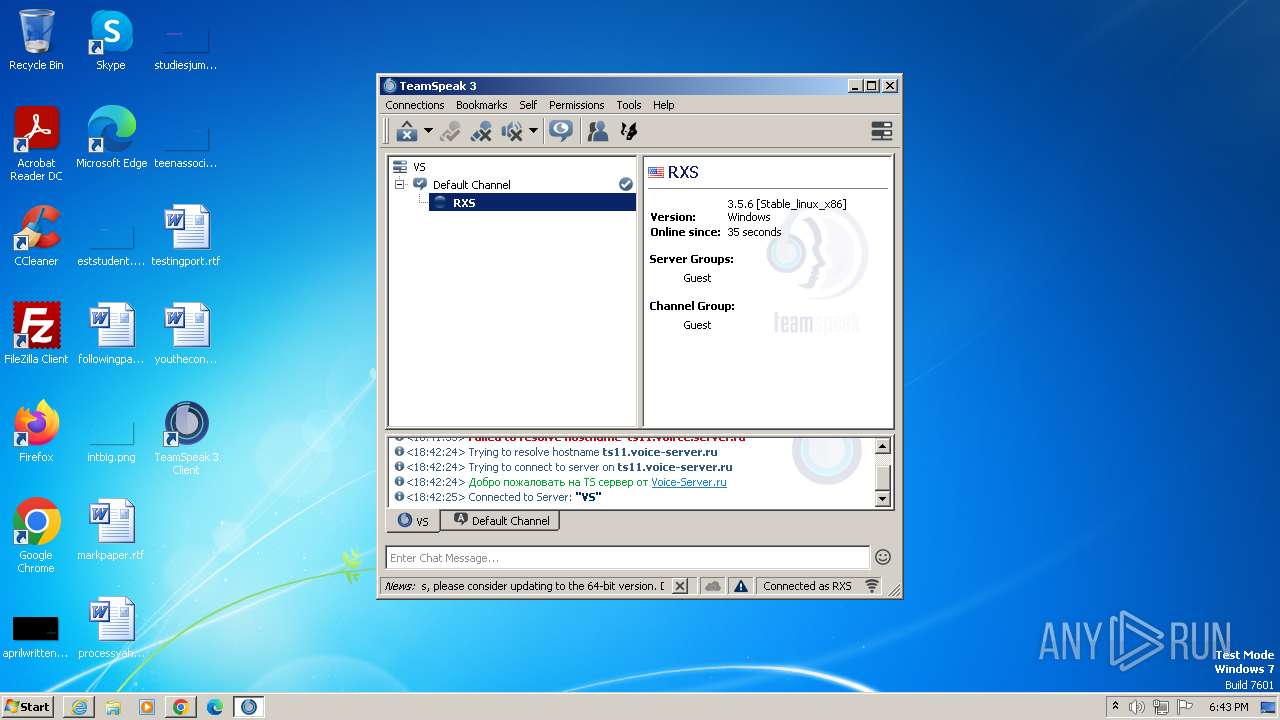Open the TeamSpeak 3 Client desktop shortcut
This screenshot has height=720, width=1280.
pos(186,439)
